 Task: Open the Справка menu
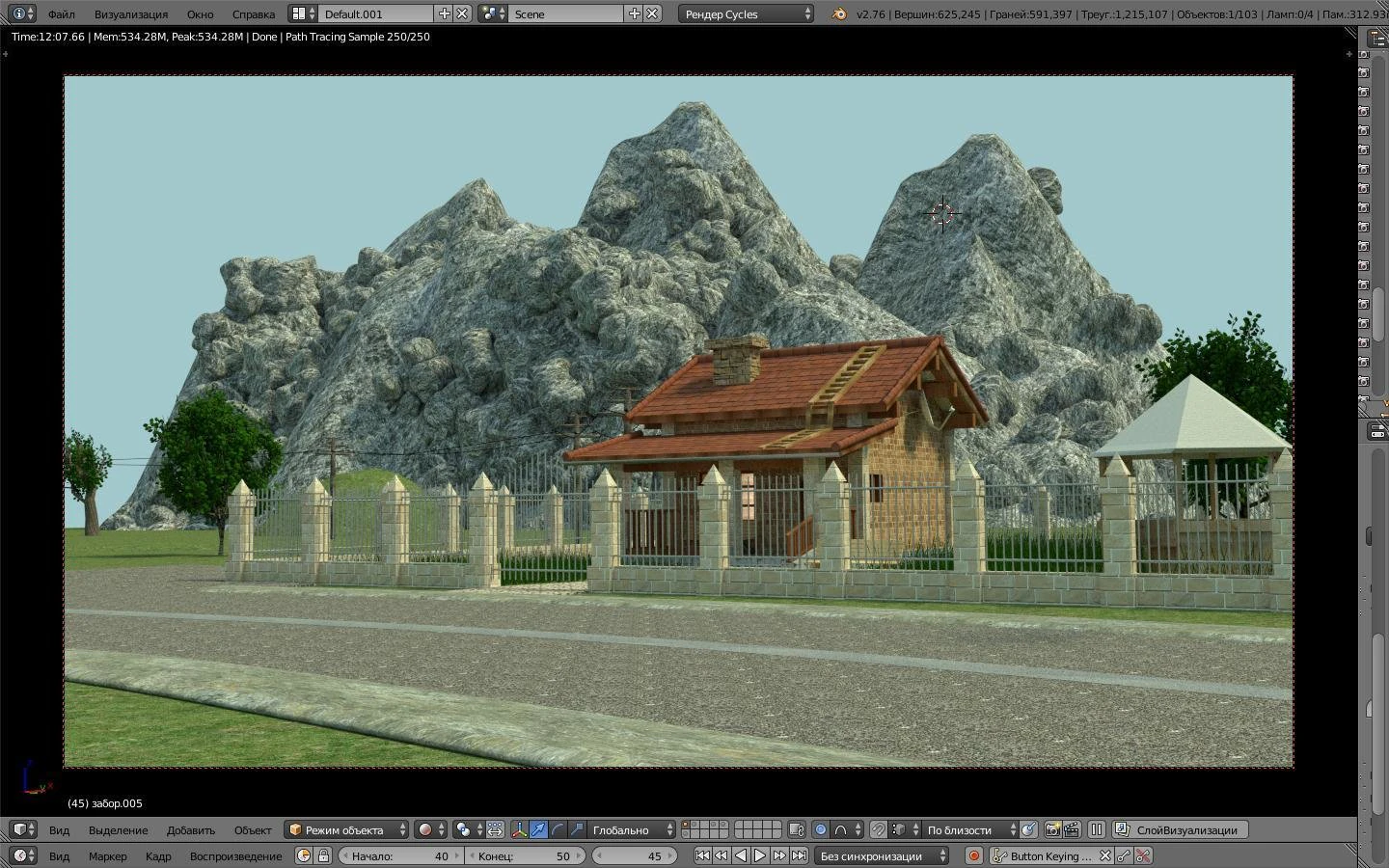click(254, 14)
